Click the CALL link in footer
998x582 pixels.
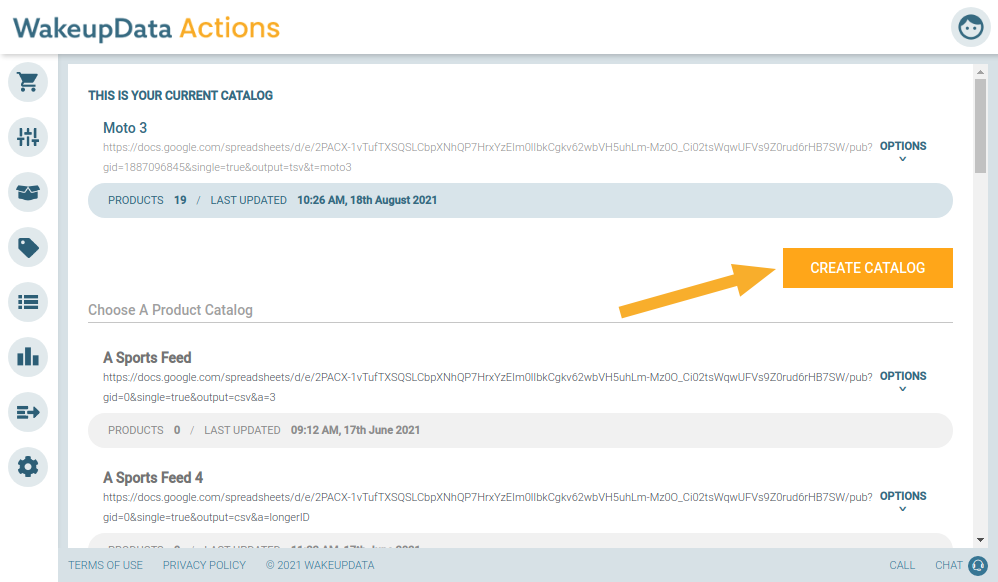pyautogui.click(x=902, y=565)
